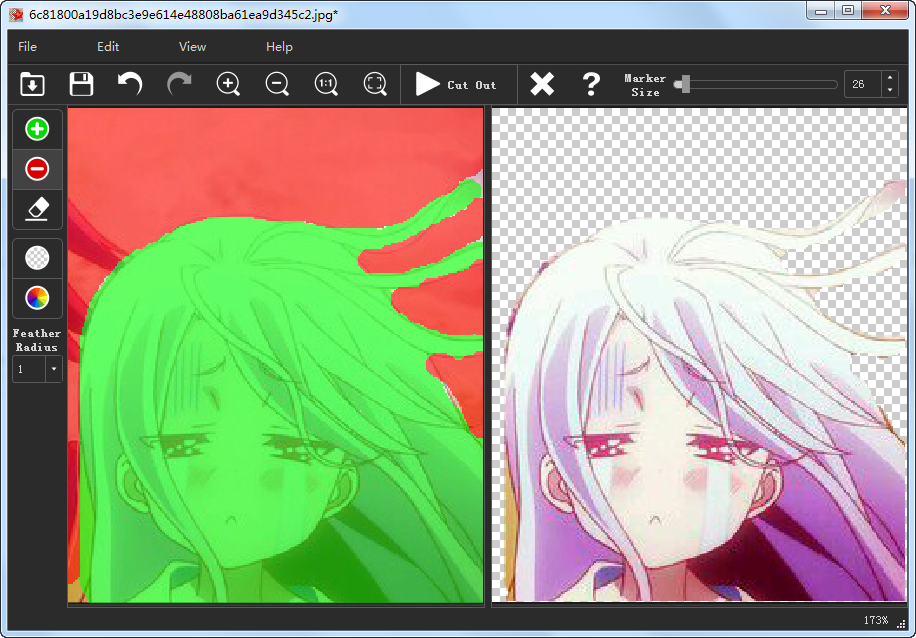The height and width of the screenshot is (638, 916).
Task: Click the Redo arrow icon
Action: click(179, 84)
